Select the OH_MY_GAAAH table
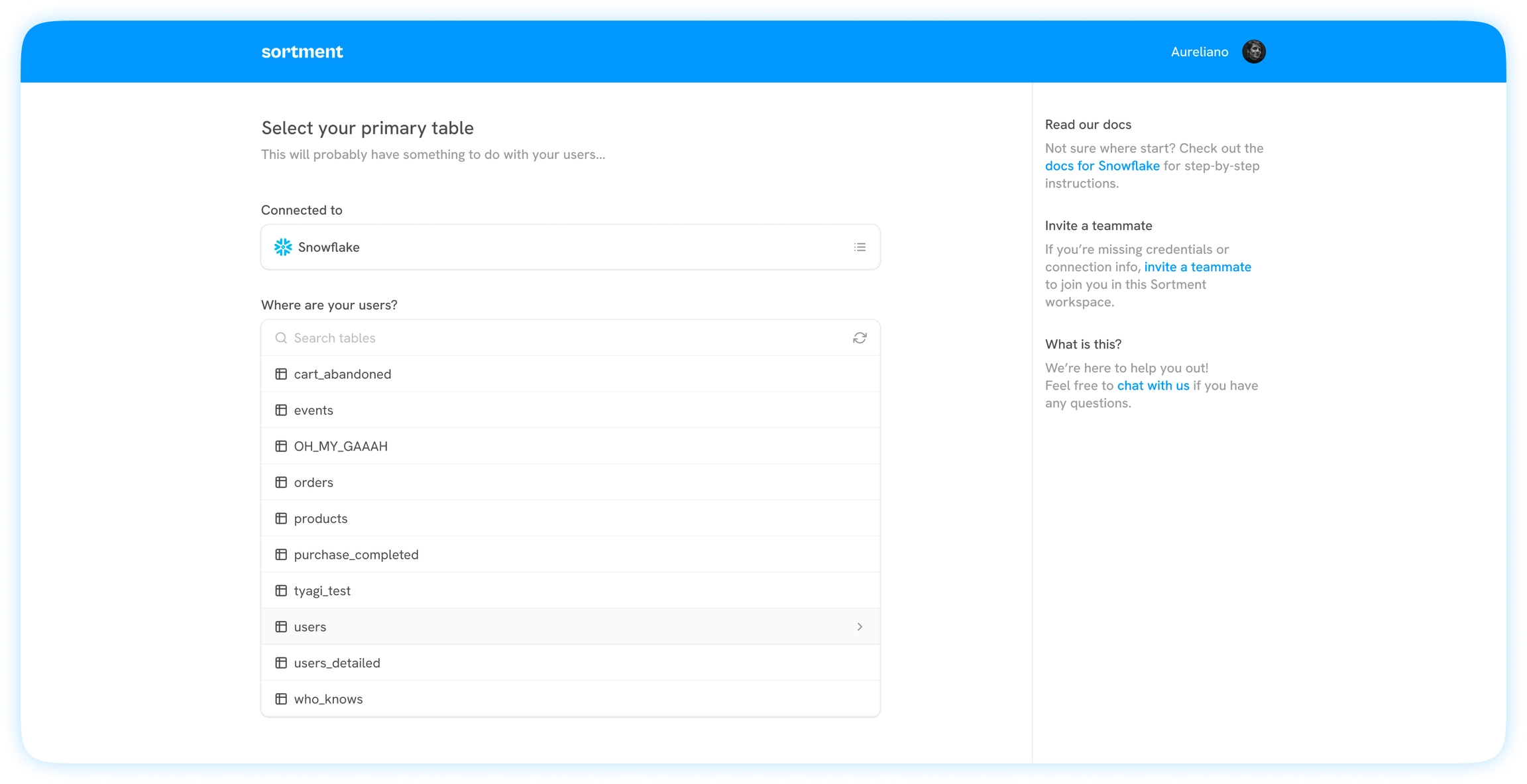 (x=341, y=446)
